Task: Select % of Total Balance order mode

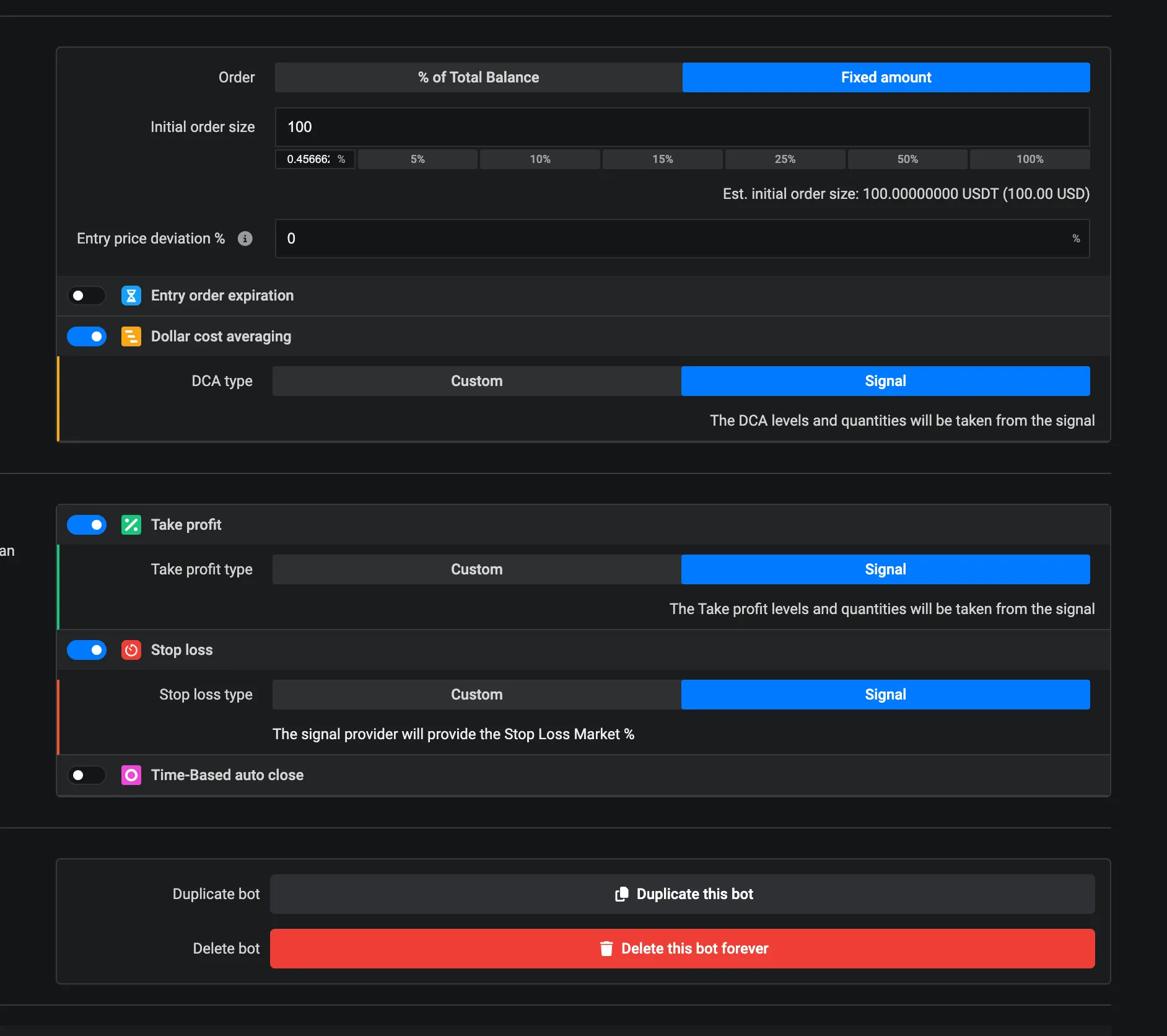Action: pos(478,77)
